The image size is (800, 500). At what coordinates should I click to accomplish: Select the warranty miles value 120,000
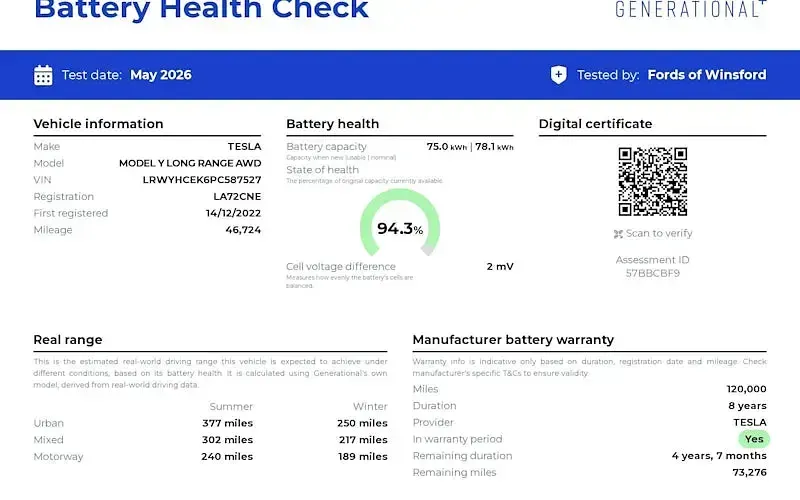tap(746, 389)
